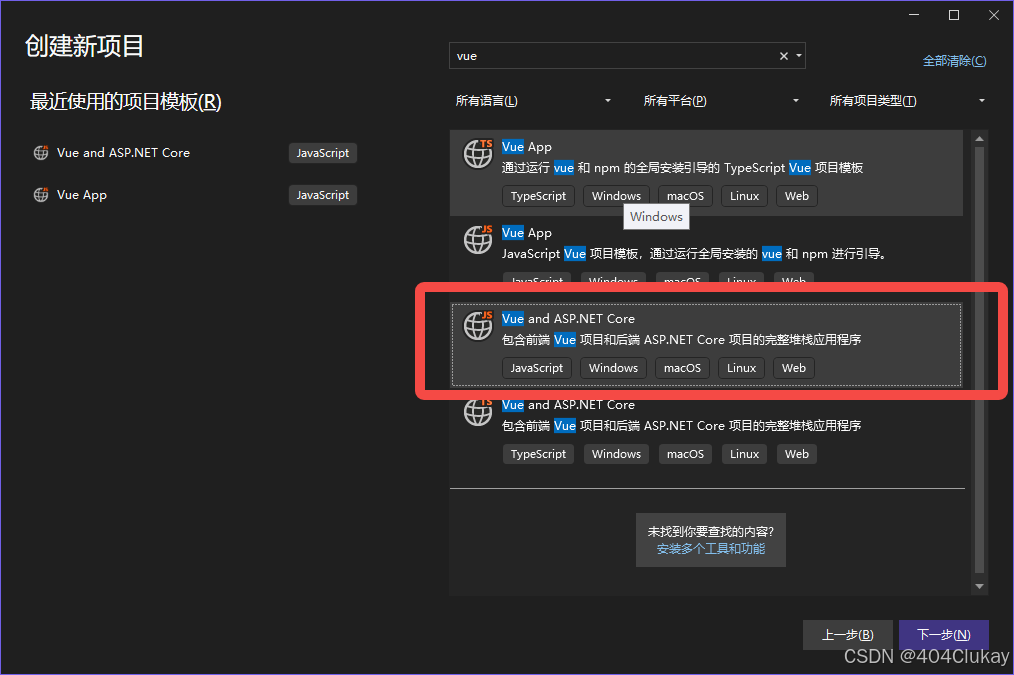This screenshot has height=675, width=1014.
Task: Open the 所有语言 language filter dropdown
Action: [533, 101]
